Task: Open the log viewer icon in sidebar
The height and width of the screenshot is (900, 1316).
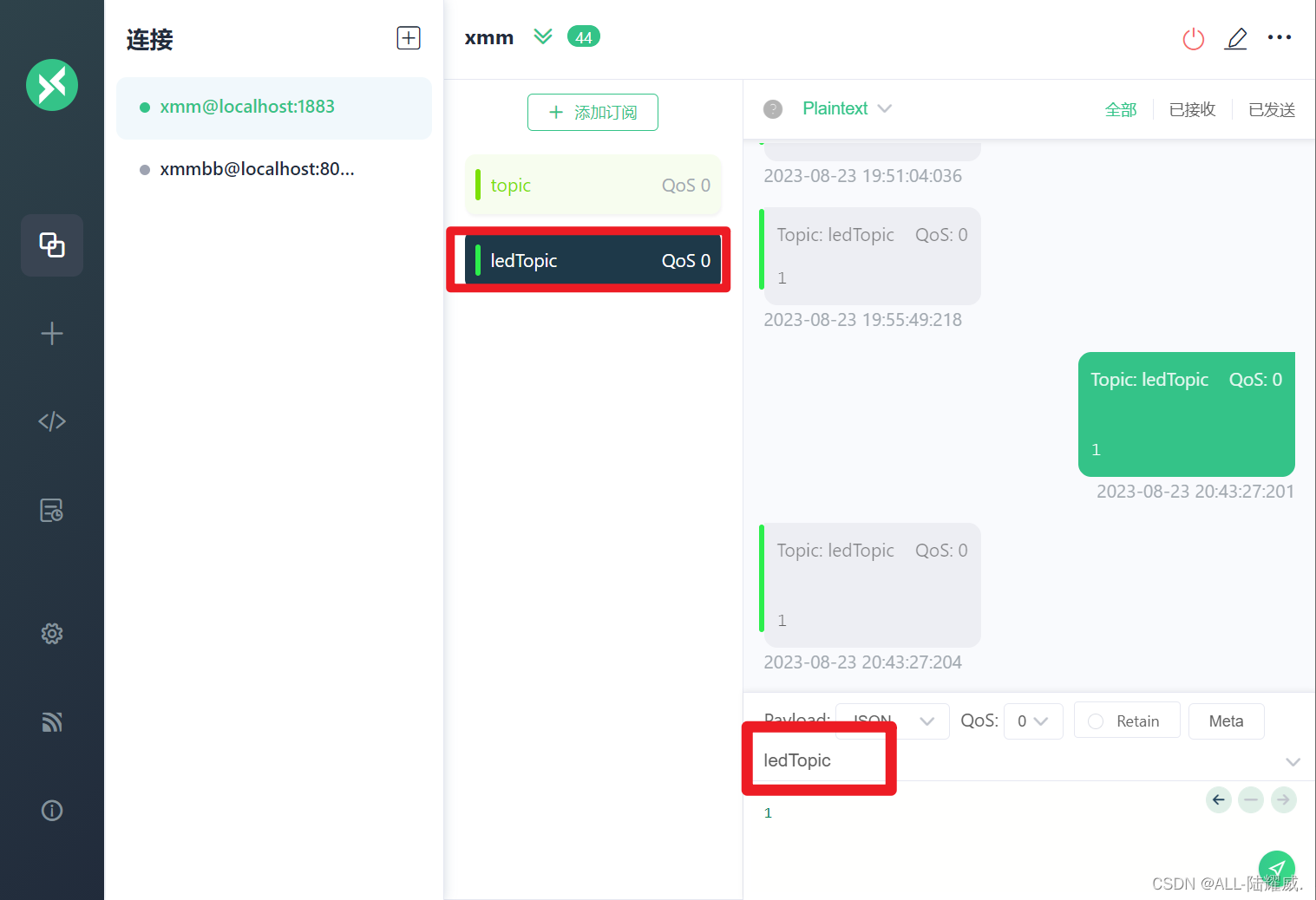Action: pyautogui.click(x=51, y=510)
